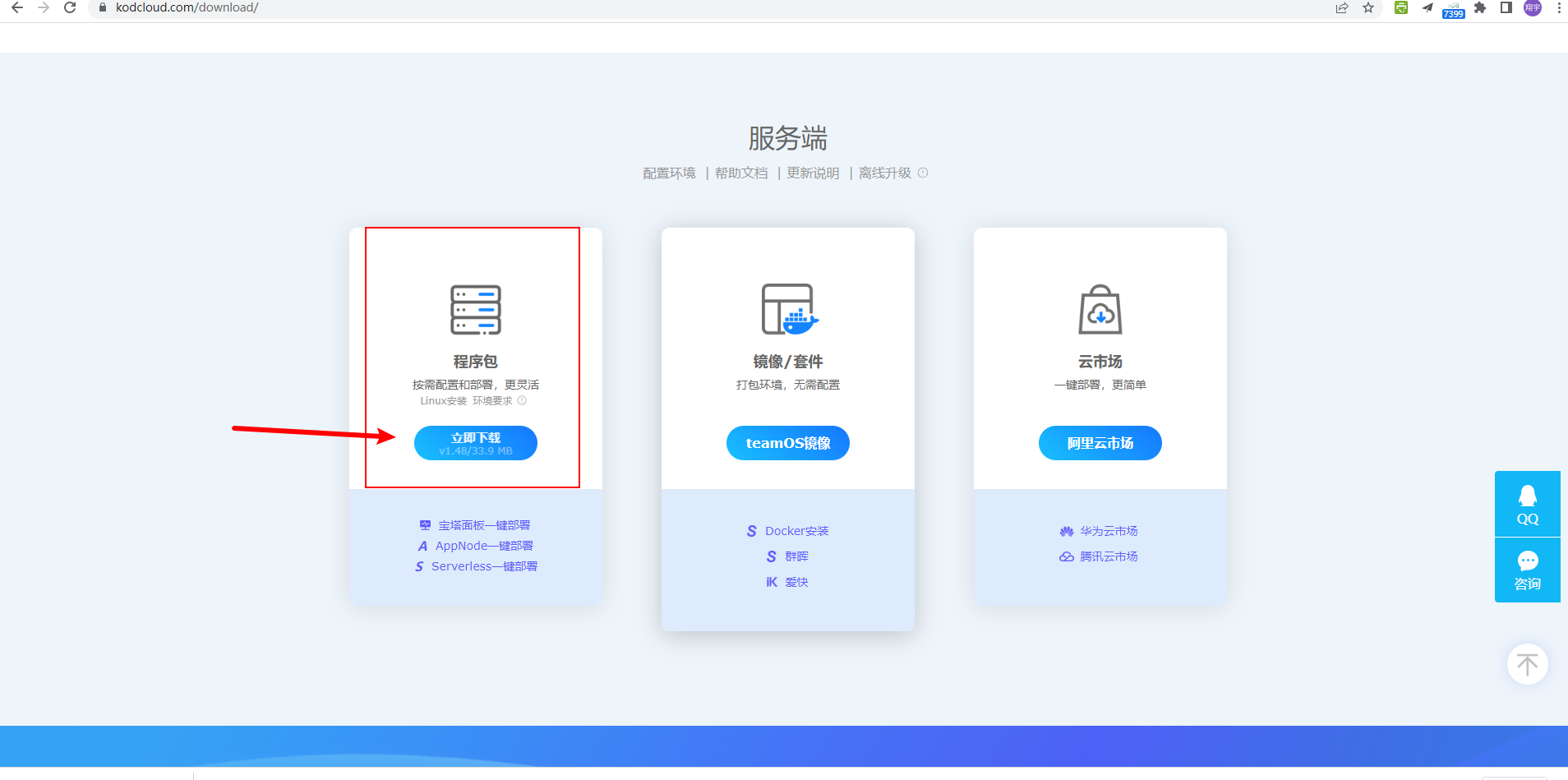Open the 群晖 link
The width and height of the screenshot is (1568, 780).
click(x=797, y=556)
